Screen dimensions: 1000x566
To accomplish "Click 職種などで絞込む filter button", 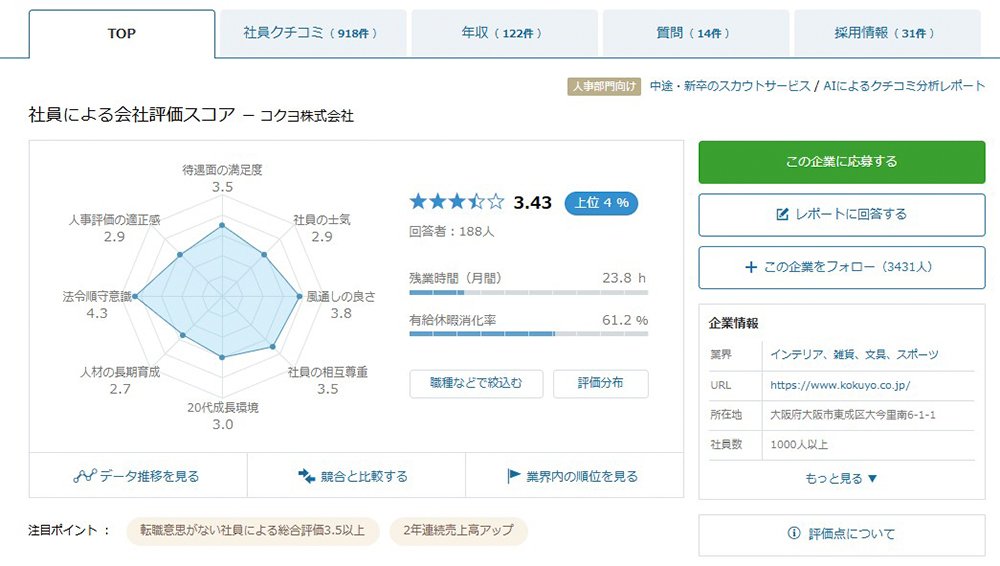I will point(476,384).
